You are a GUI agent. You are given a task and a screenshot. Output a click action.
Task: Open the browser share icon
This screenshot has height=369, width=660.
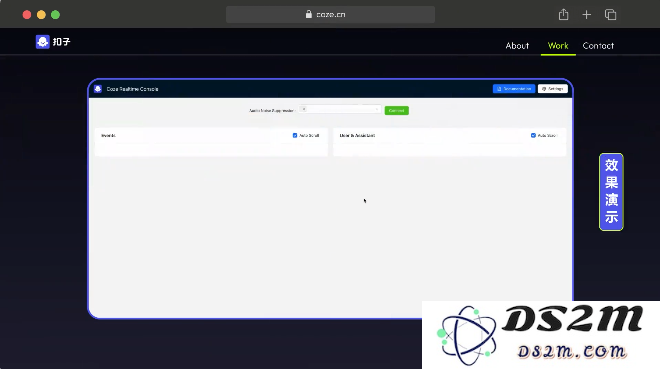click(x=563, y=15)
